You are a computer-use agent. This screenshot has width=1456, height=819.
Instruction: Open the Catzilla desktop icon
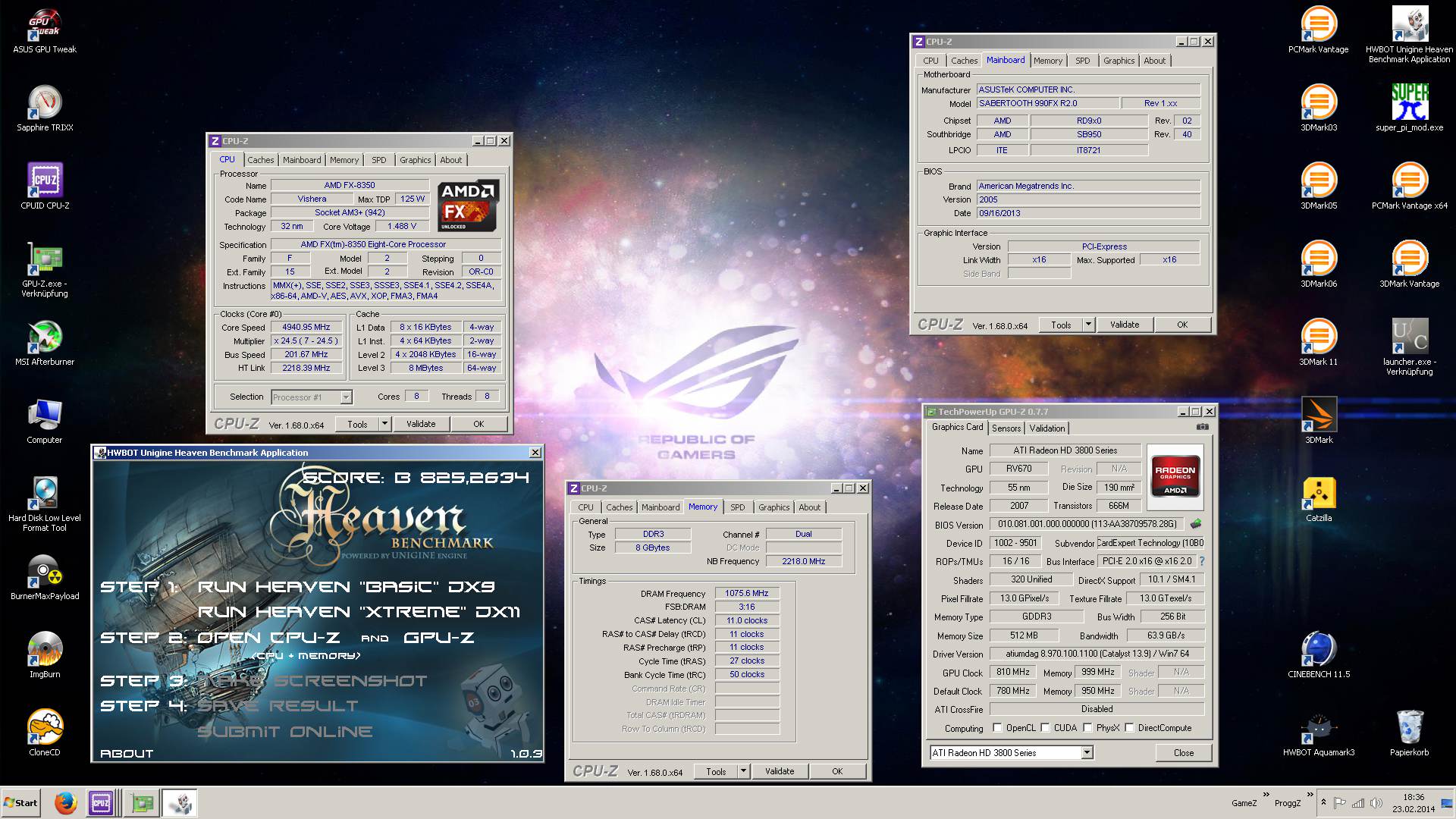pos(1319,499)
